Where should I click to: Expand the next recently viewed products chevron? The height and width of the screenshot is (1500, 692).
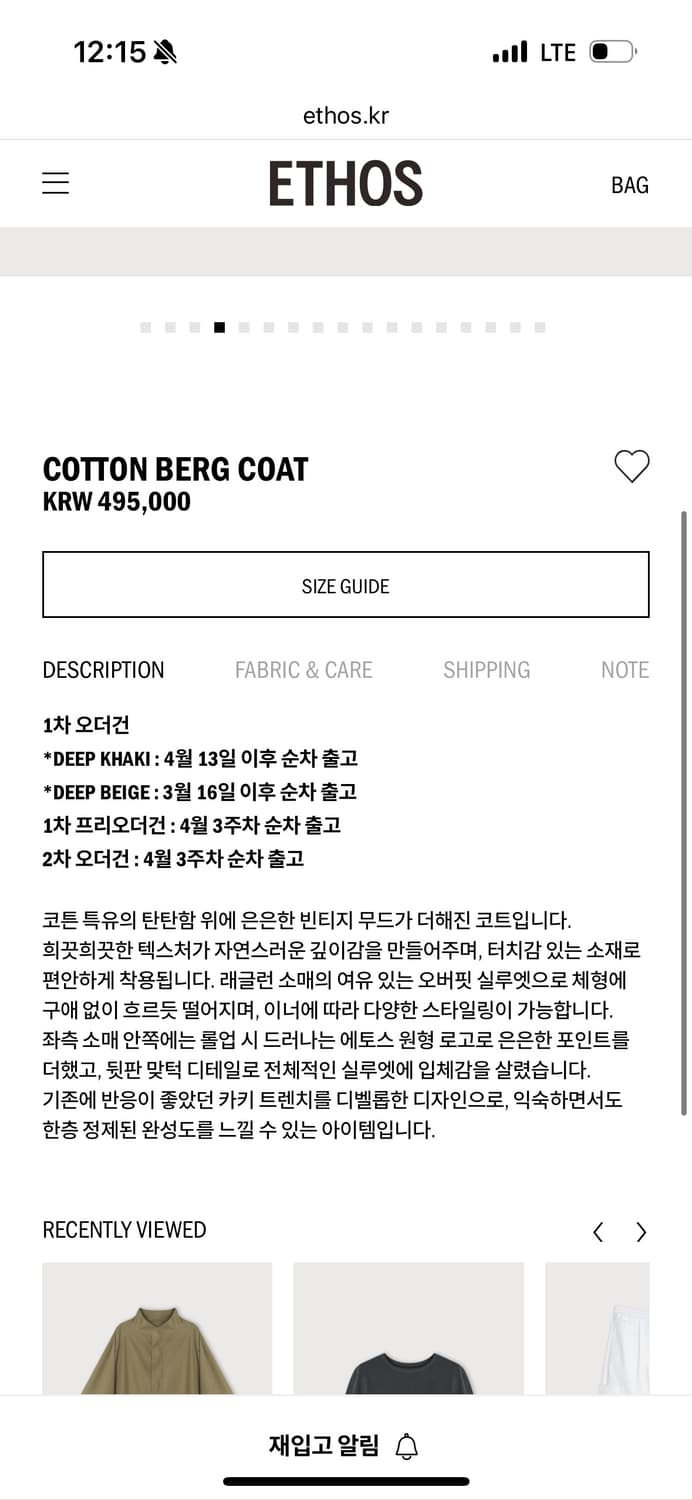coord(641,1232)
